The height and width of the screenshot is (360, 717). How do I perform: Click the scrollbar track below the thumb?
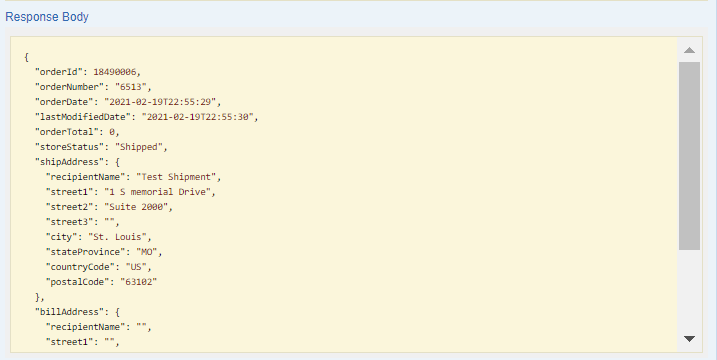pyautogui.click(x=689, y=289)
